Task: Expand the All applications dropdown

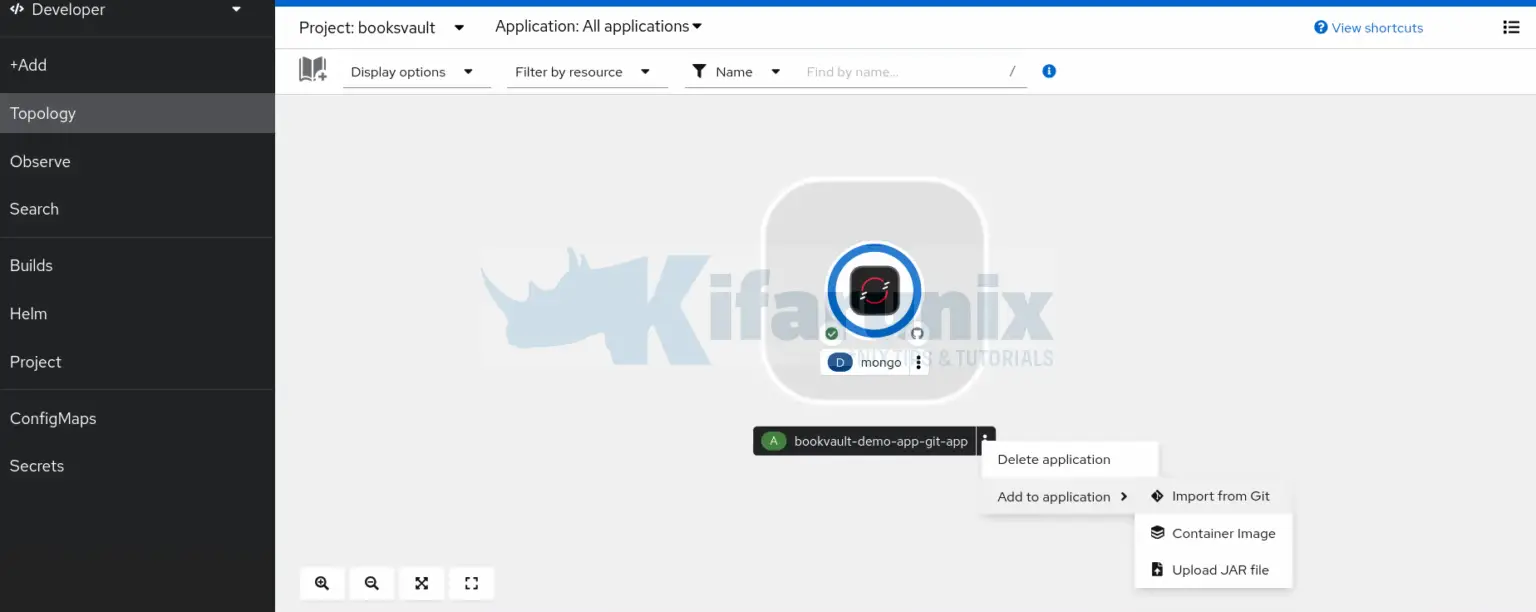Action: [x=597, y=26]
